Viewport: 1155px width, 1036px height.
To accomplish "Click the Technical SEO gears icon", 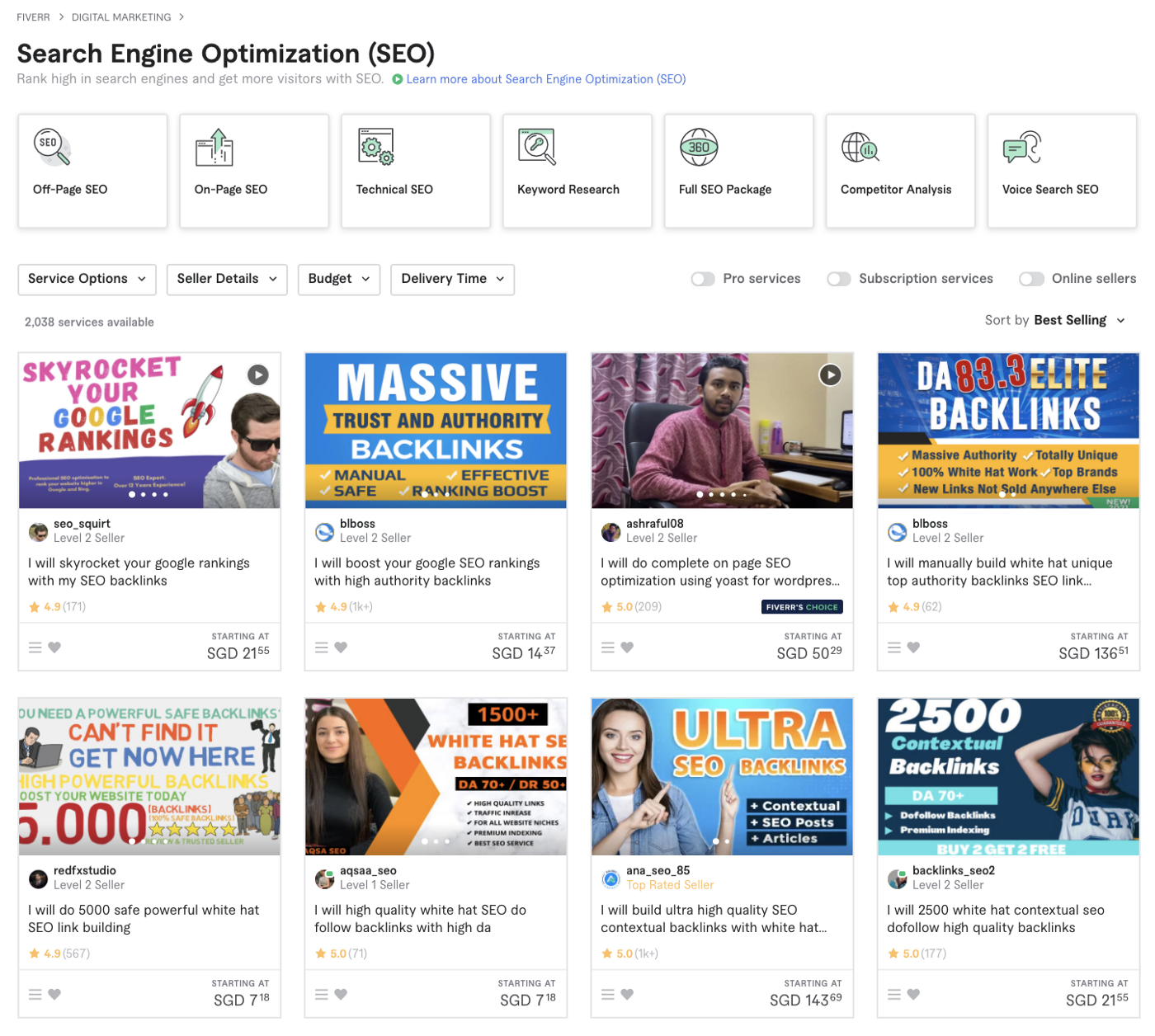I will coord(376,147).
